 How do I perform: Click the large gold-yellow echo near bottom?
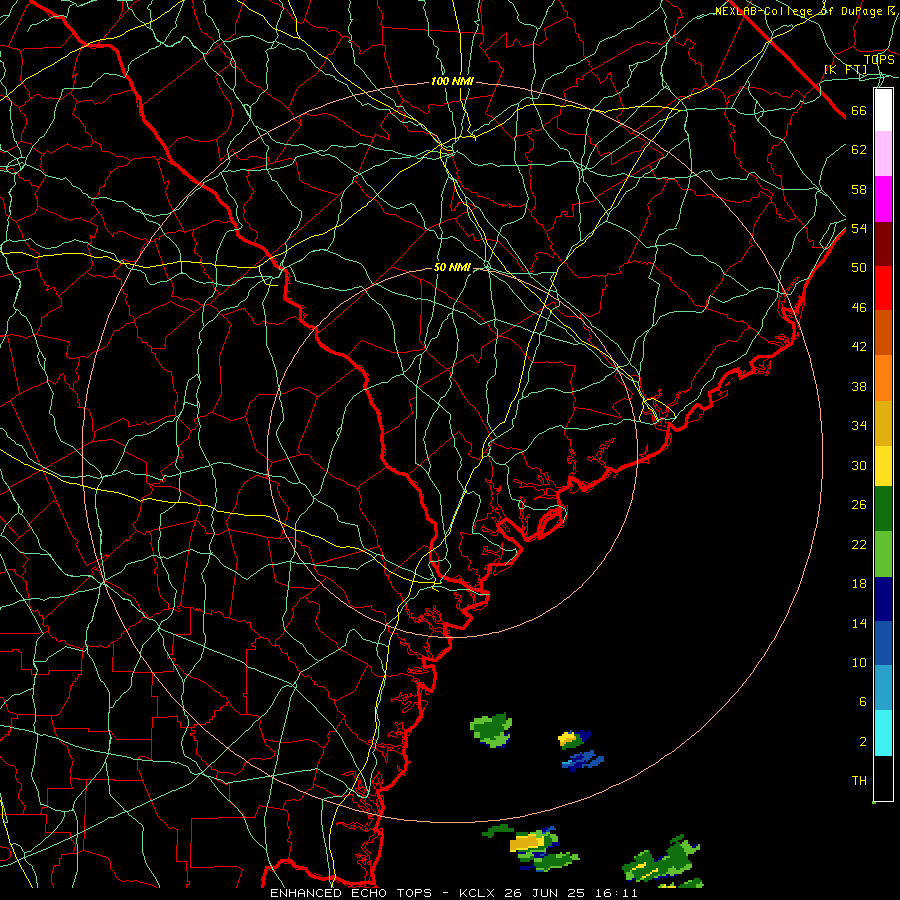(528, 842)
